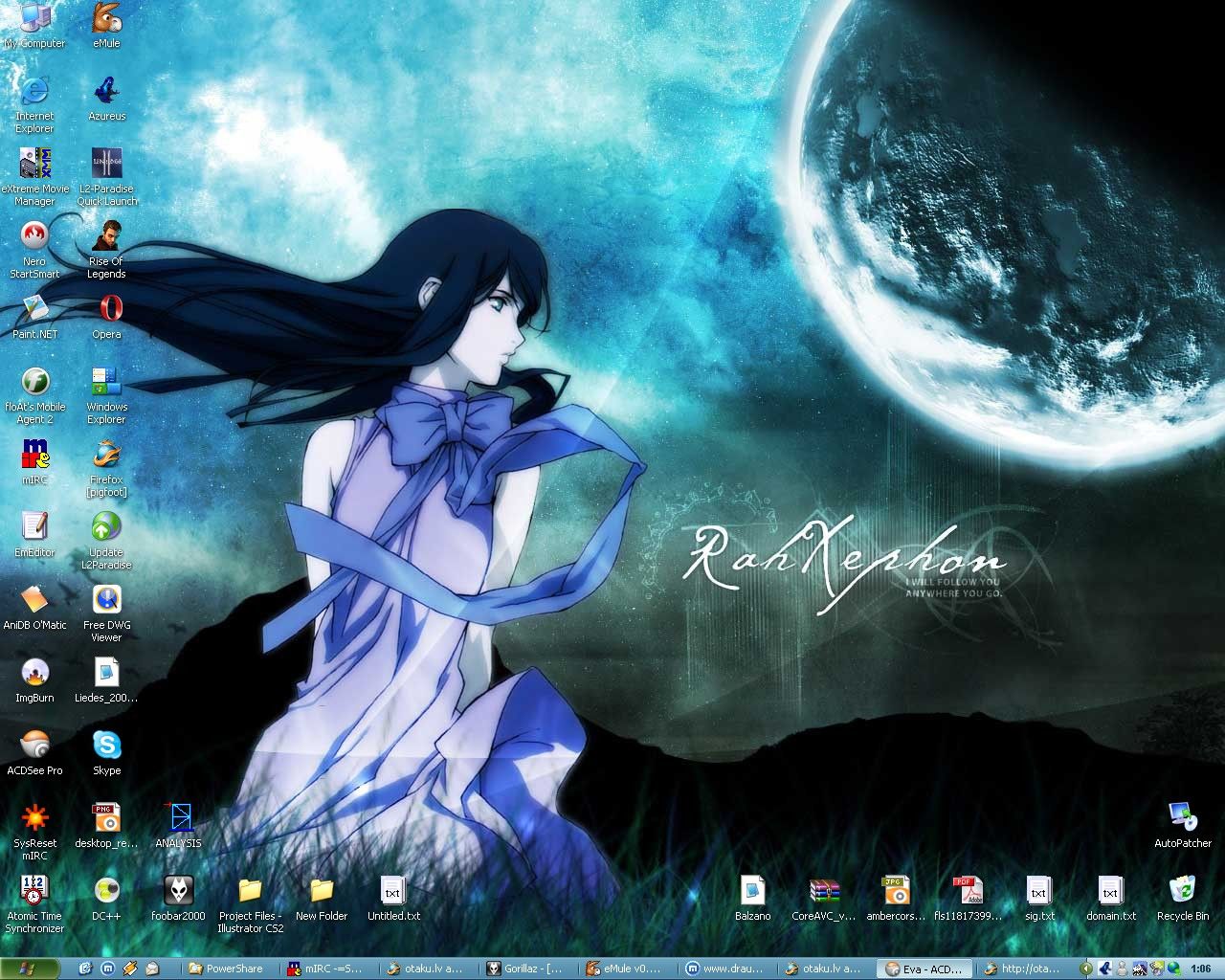This screenshot has height=980, width=1225.
Task: Open Paint.NET desktop icon
Action: [x=34, y=317]
